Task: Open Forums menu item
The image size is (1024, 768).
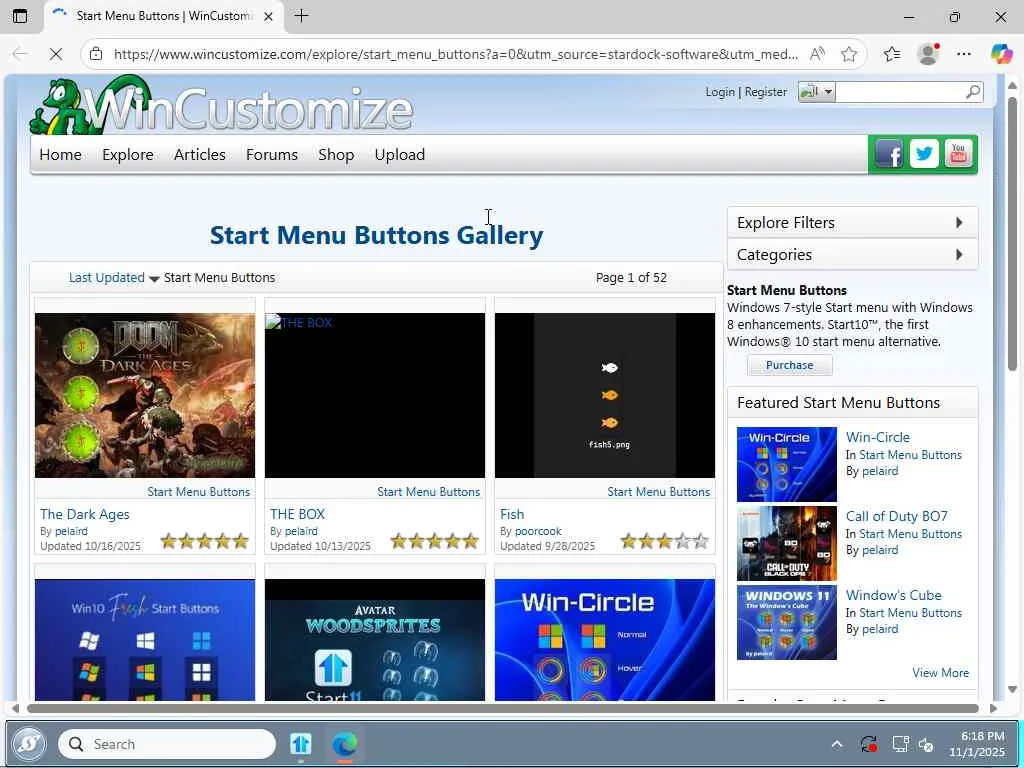Action: point(272,155)
